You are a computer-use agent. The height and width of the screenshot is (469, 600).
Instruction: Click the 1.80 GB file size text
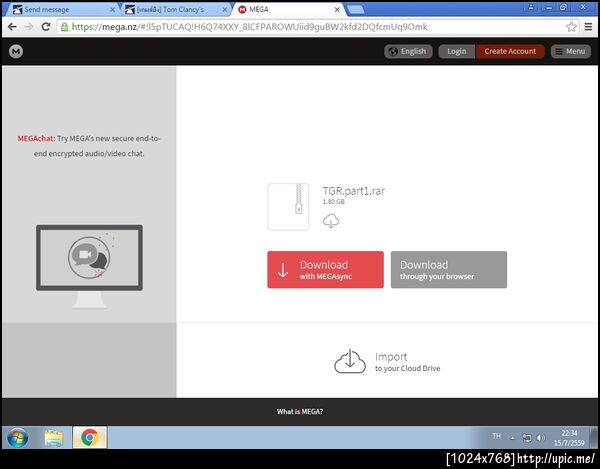[x=333, y=202]
